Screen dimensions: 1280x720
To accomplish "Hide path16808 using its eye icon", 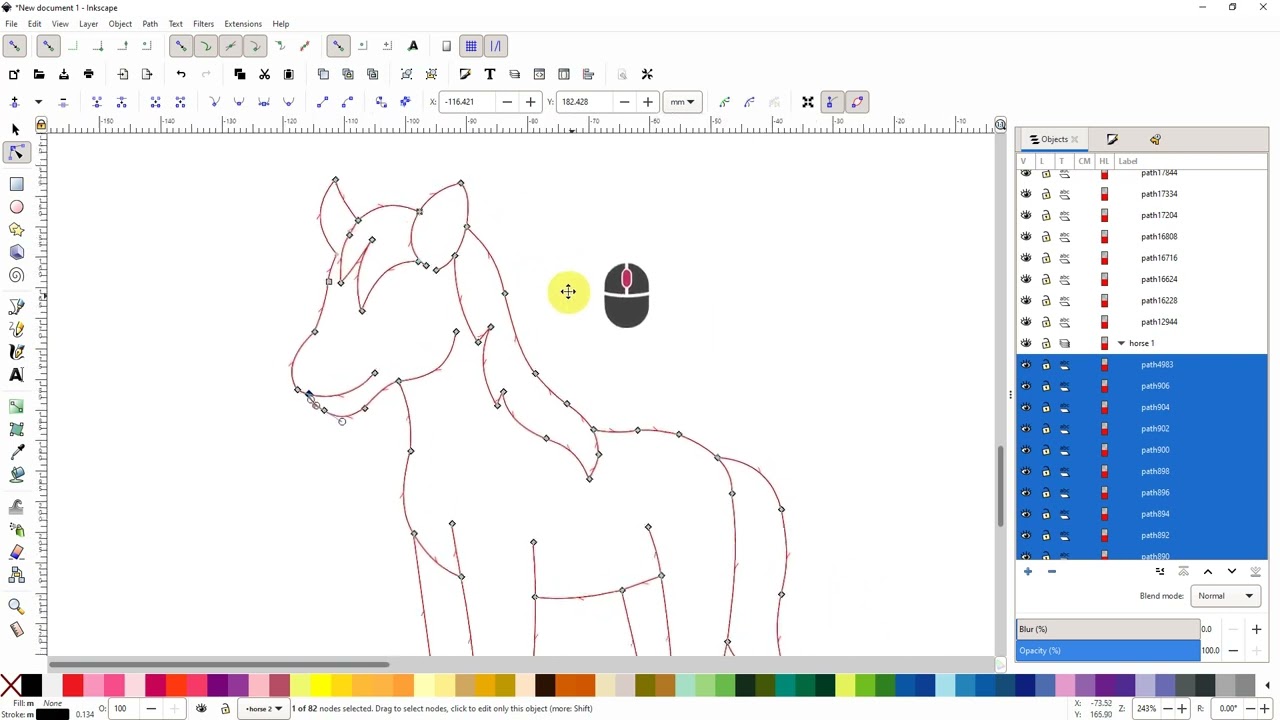I will coord(1025,237).
